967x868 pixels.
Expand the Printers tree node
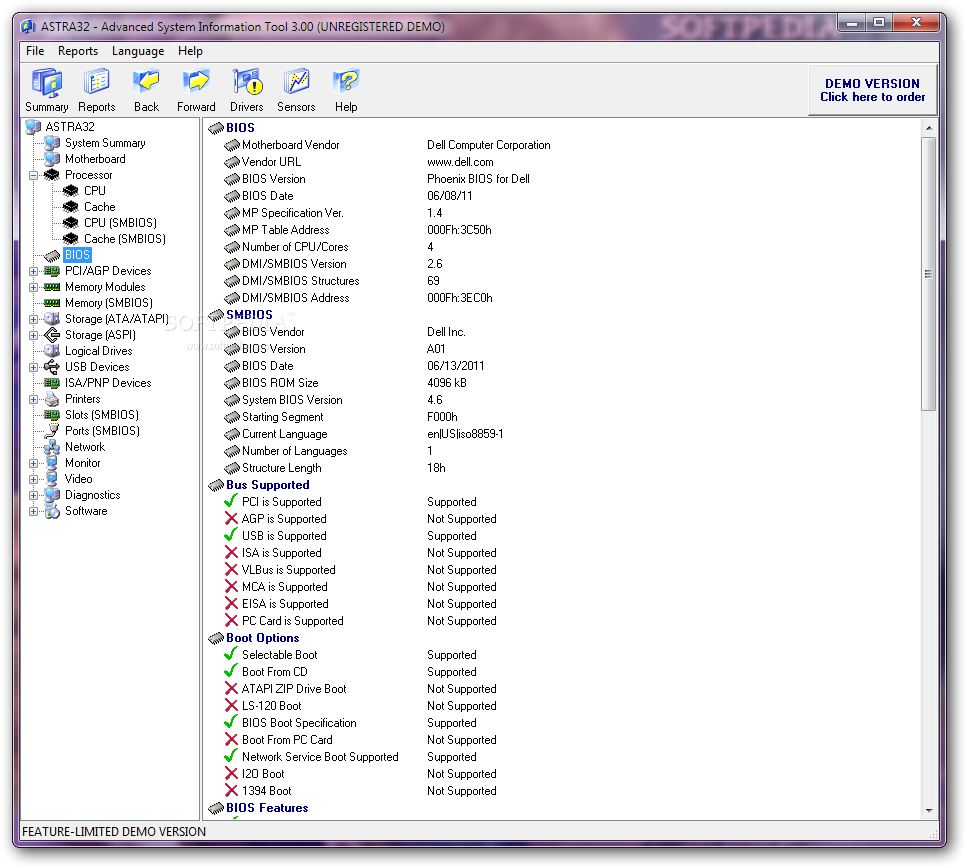33,400
